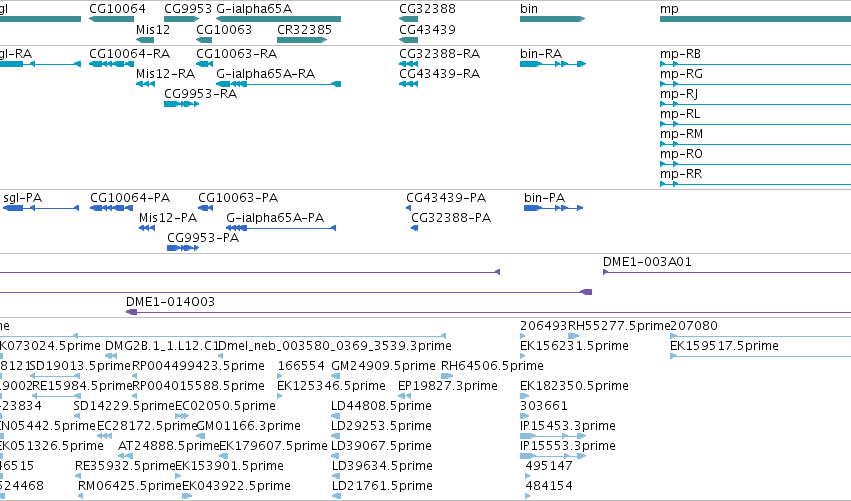Click the SD19013.5prime EST label
The width and height of the screenshot is (851, 501).
tap(80, 366)
